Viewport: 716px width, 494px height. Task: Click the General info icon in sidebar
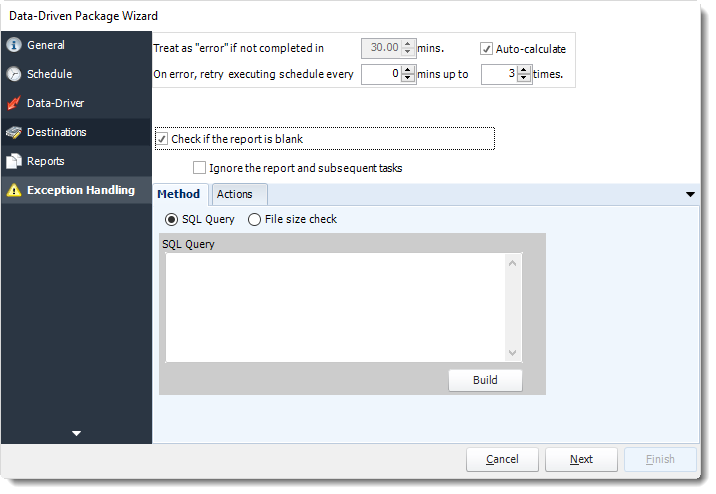tap(14, 45)
